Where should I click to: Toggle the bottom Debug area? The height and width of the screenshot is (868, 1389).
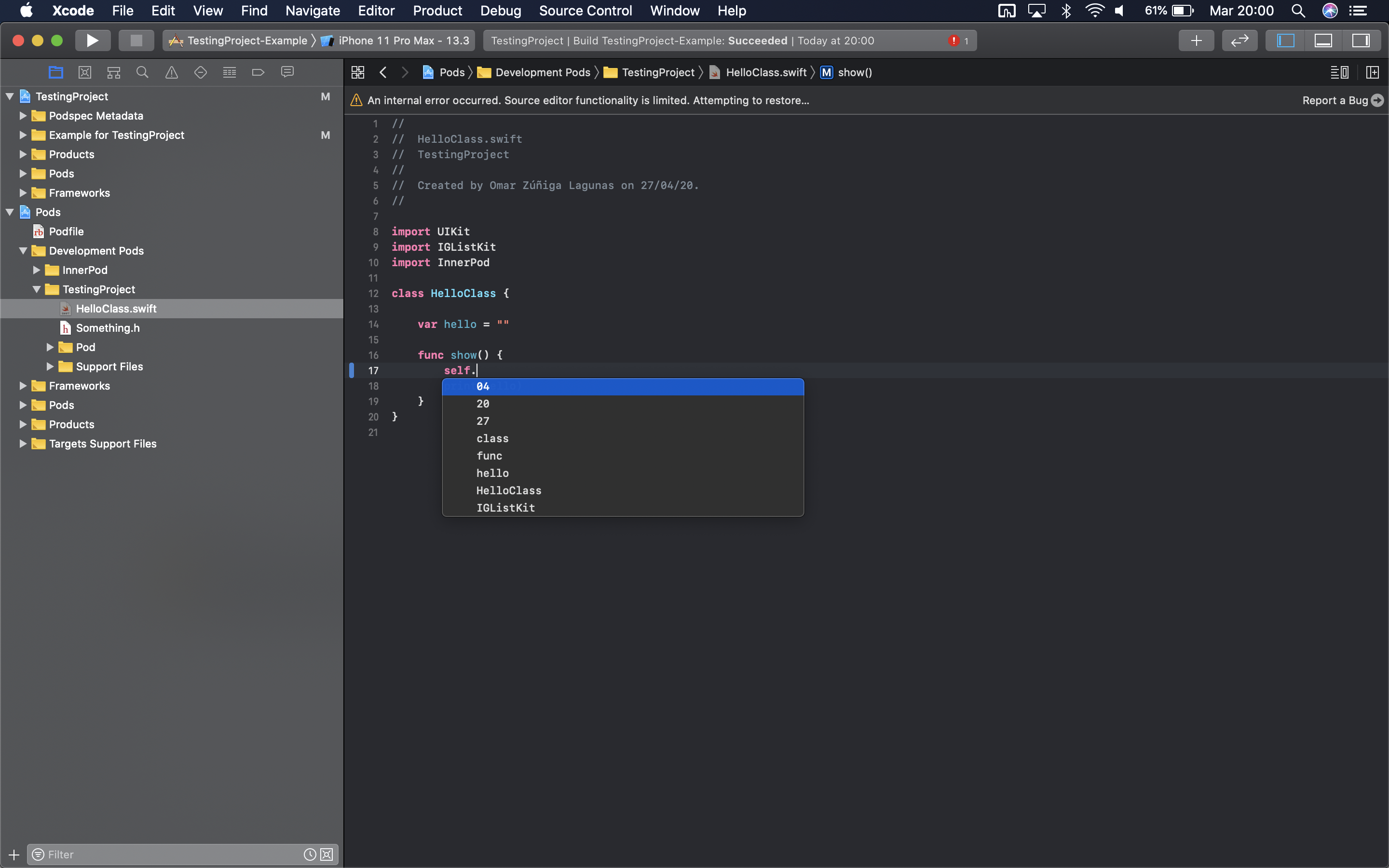click(1323, 41)
